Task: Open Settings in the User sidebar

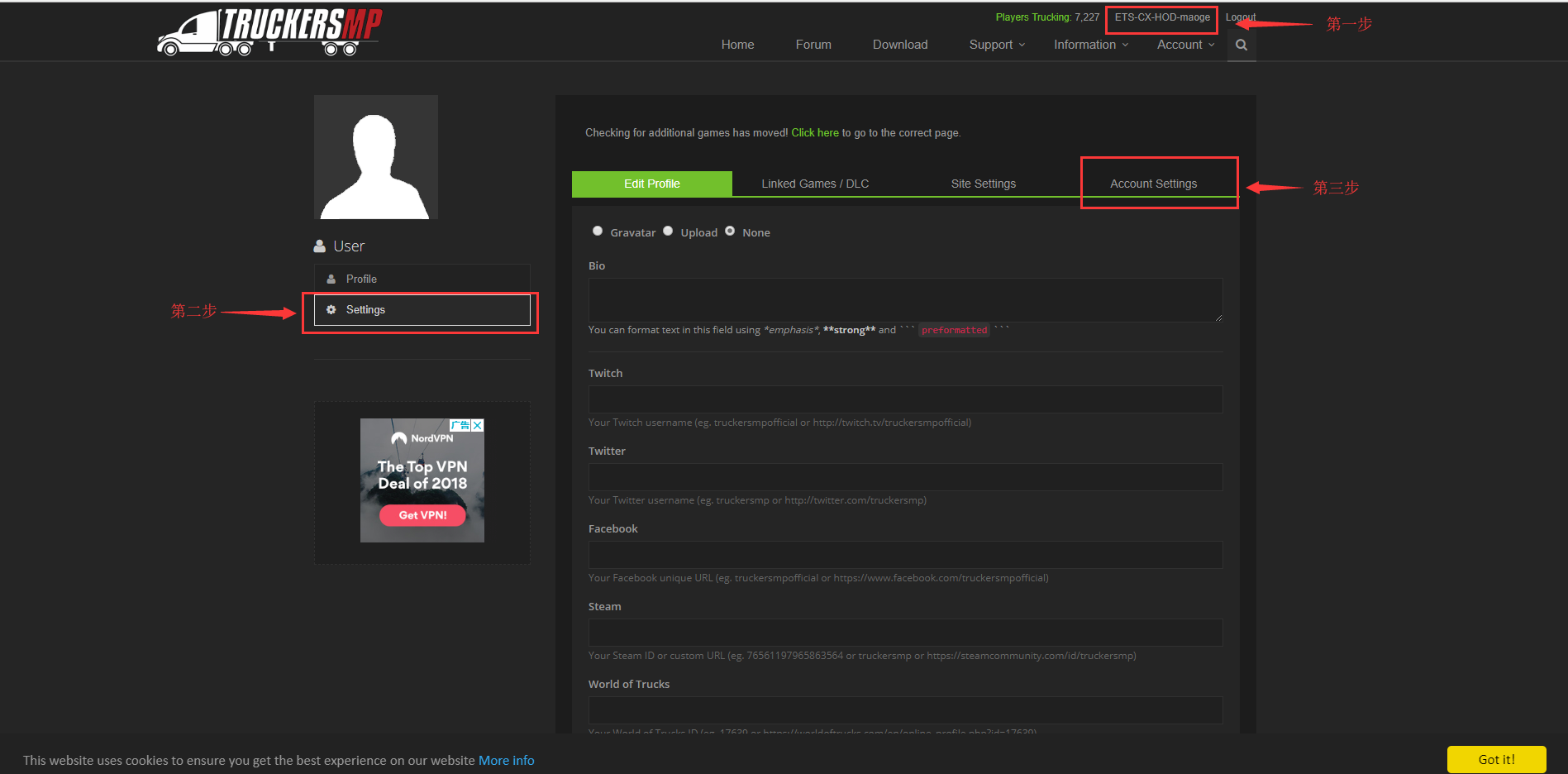Action: pyautogui.click(x=422, y=310)
